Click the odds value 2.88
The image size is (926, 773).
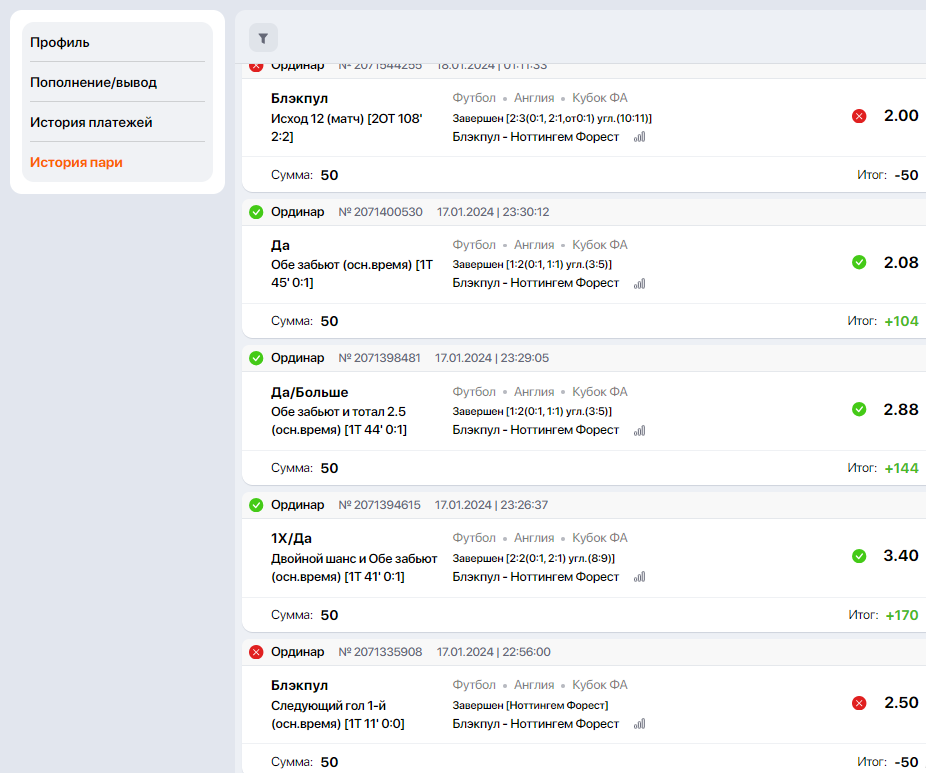(x=901, y=409)
